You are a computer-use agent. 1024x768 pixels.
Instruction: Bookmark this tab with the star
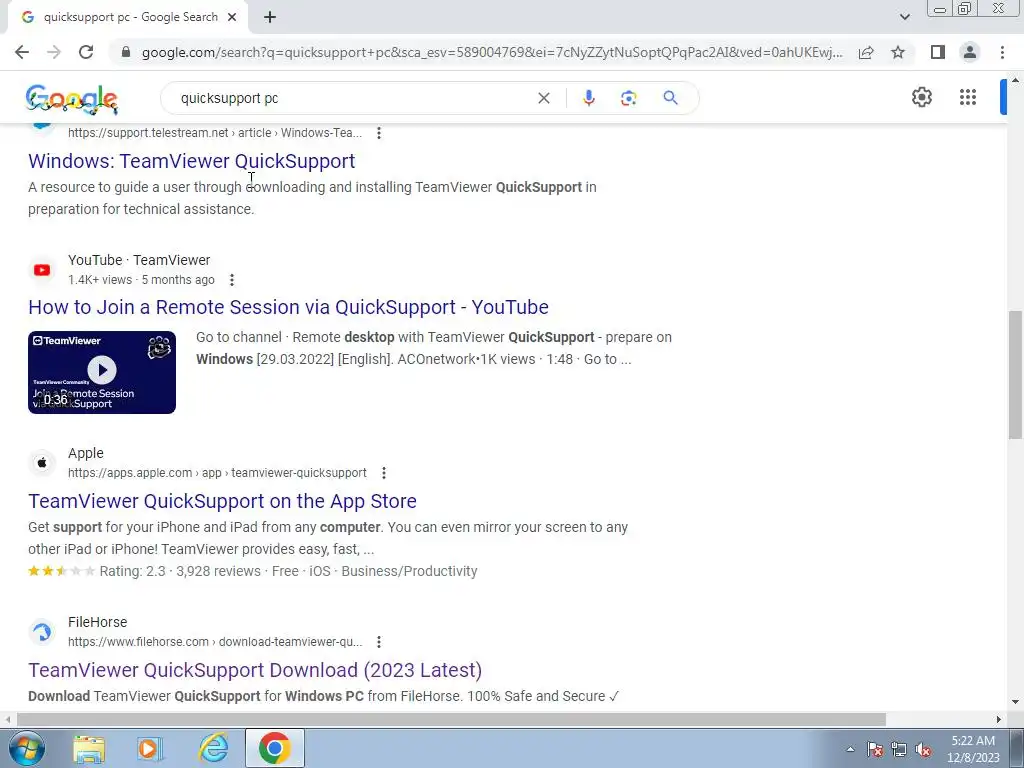pos(898,52)
